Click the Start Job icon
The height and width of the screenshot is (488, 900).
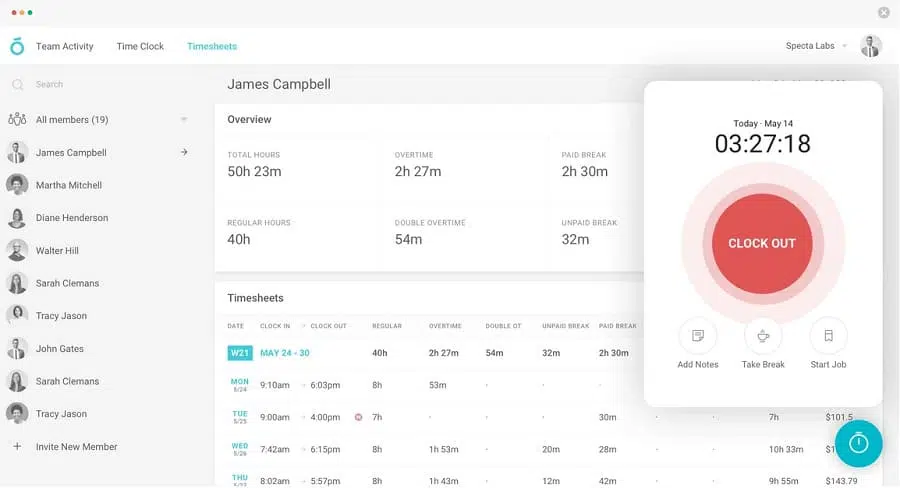pyautogui.click(x=828, y=336)
